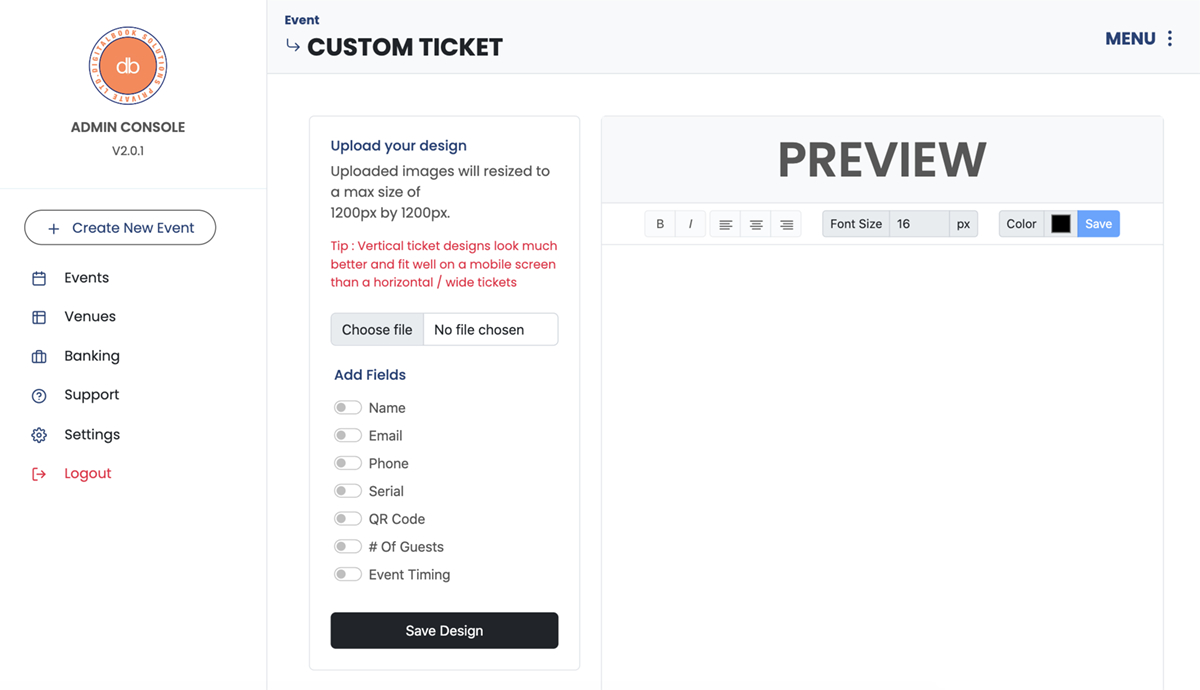The height and width of the screenshot is (690, 1200).
Task: Toggle the Event Timing field
Action: tap(348, 575)
